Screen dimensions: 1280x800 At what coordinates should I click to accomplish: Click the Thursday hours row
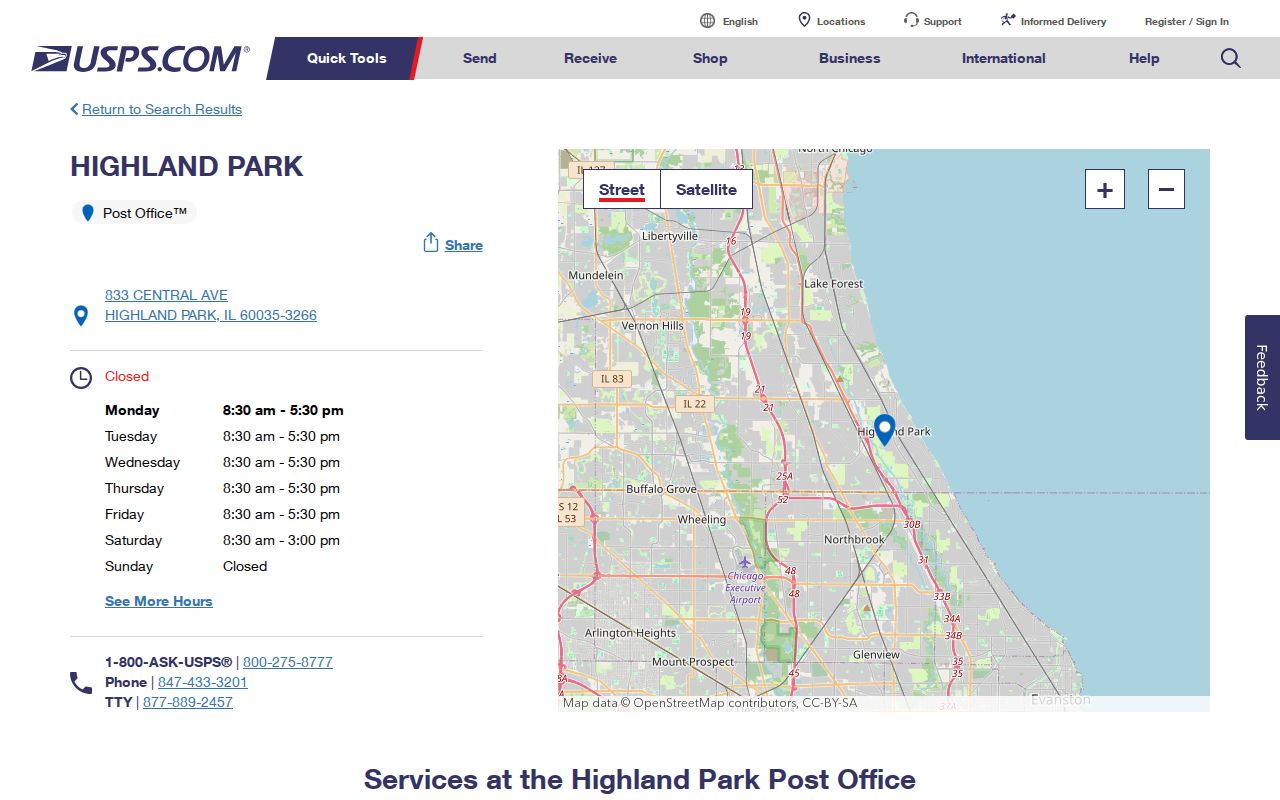click(222, 488)
